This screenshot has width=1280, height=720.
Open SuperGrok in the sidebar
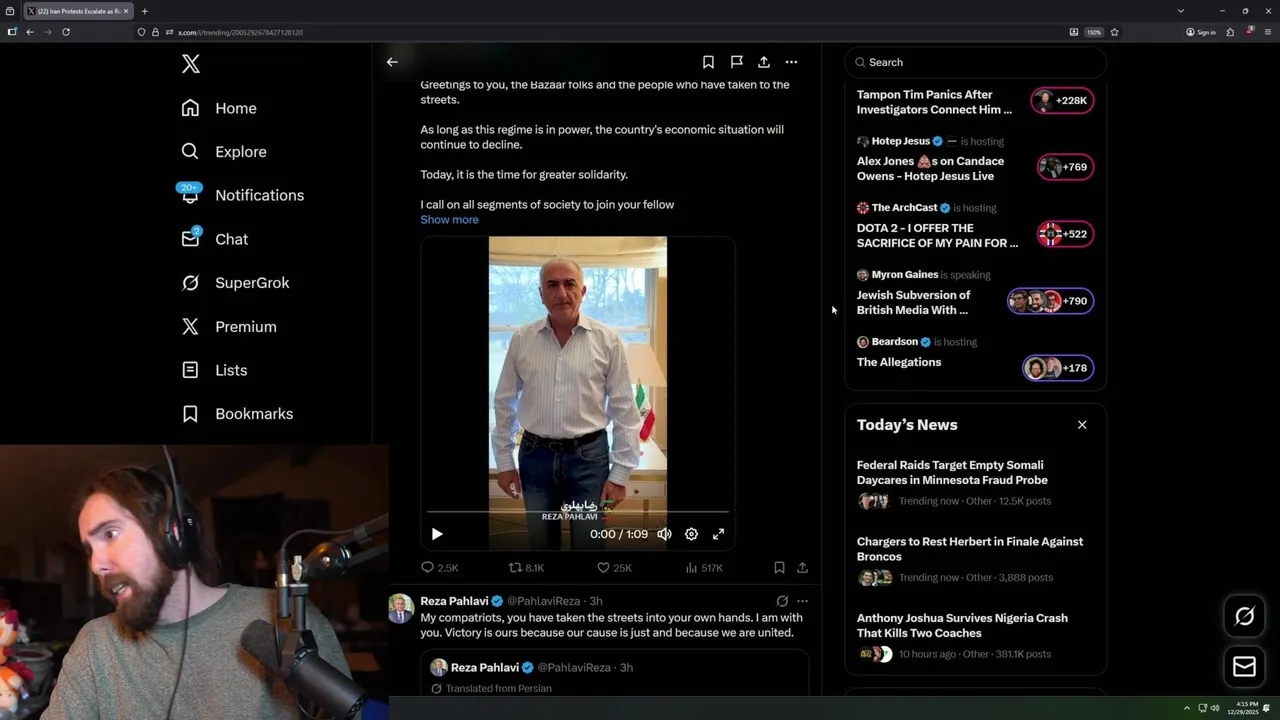[x=235, y=283]
